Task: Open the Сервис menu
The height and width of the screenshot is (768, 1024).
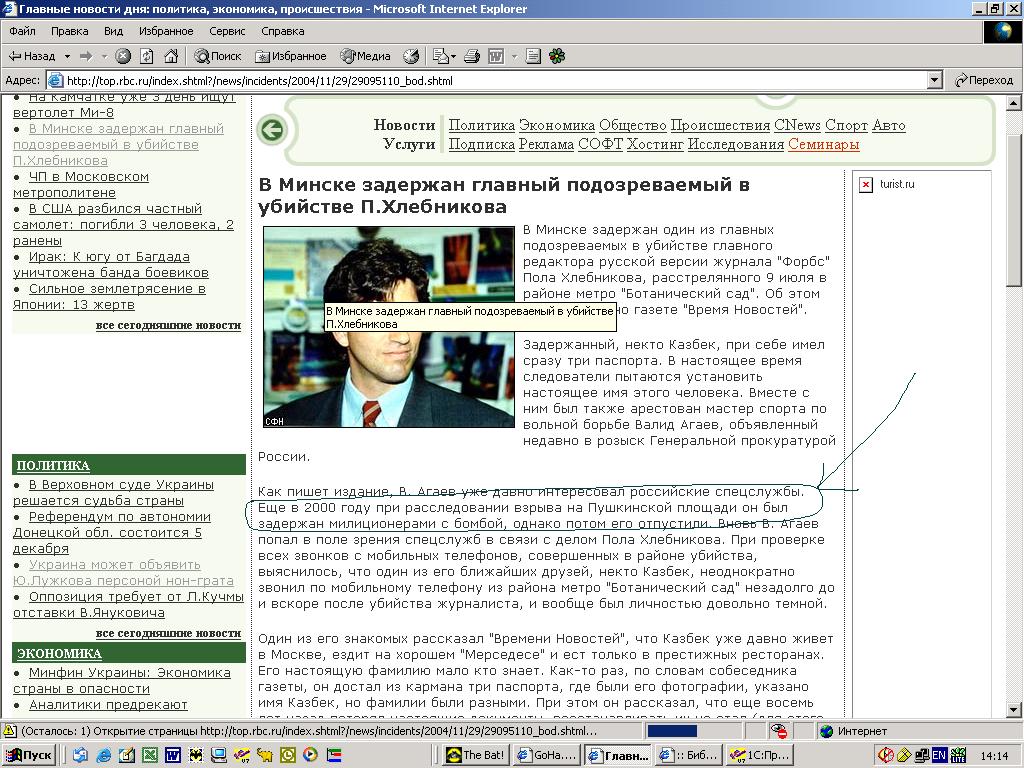Action: (227, 31)
